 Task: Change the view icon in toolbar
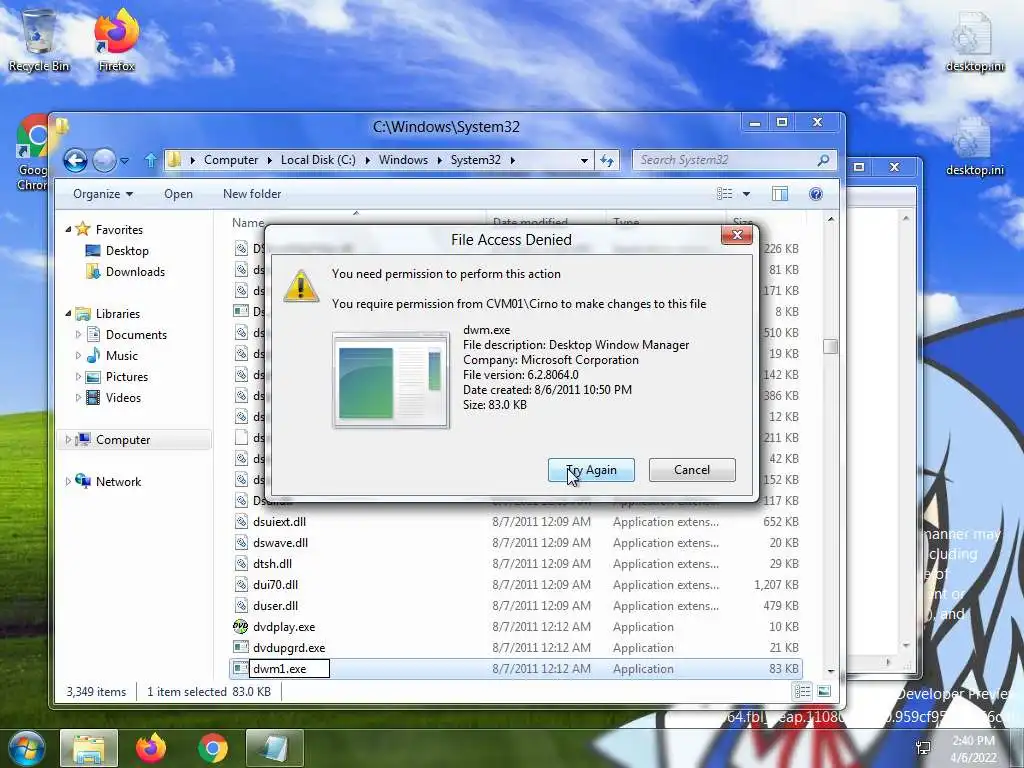click(x=725, y=194)
